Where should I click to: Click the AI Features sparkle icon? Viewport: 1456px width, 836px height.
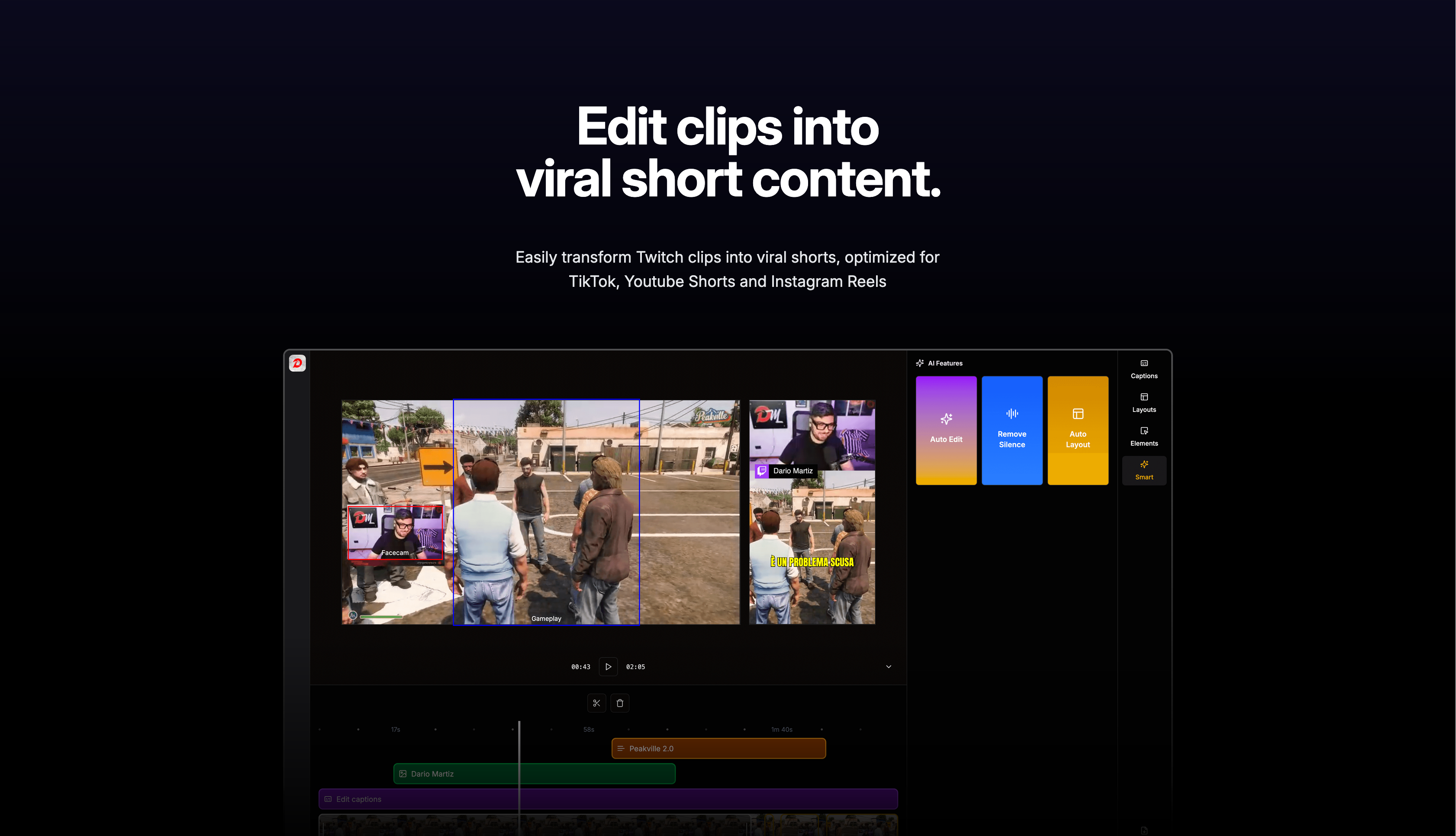920,363
